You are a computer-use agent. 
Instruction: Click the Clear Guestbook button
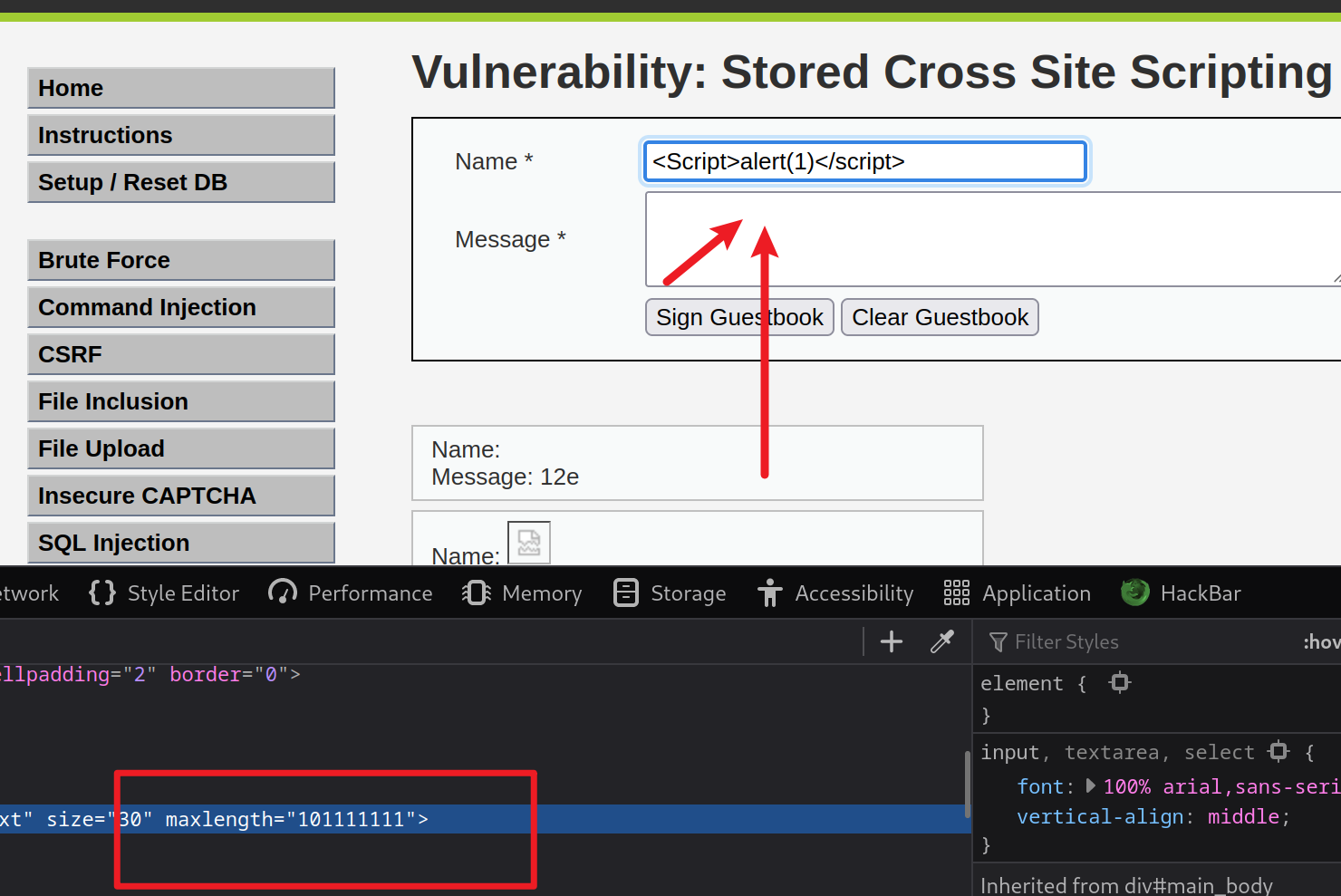coord(940,317)
